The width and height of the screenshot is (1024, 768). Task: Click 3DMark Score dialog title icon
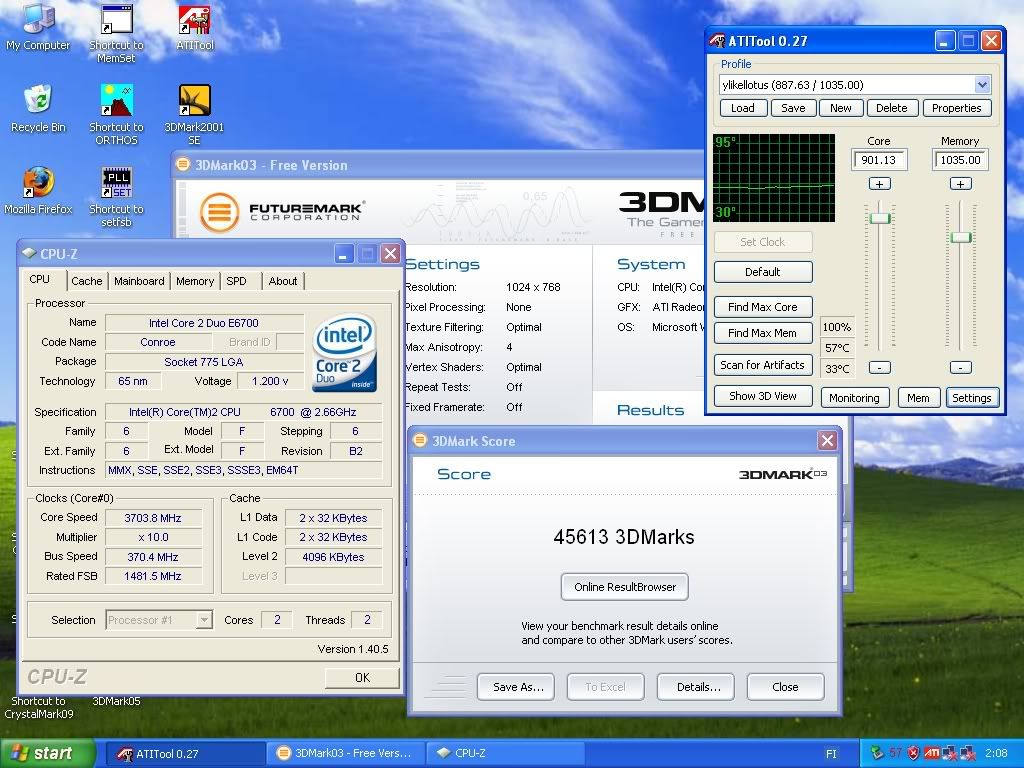click(x=420, y=441)
